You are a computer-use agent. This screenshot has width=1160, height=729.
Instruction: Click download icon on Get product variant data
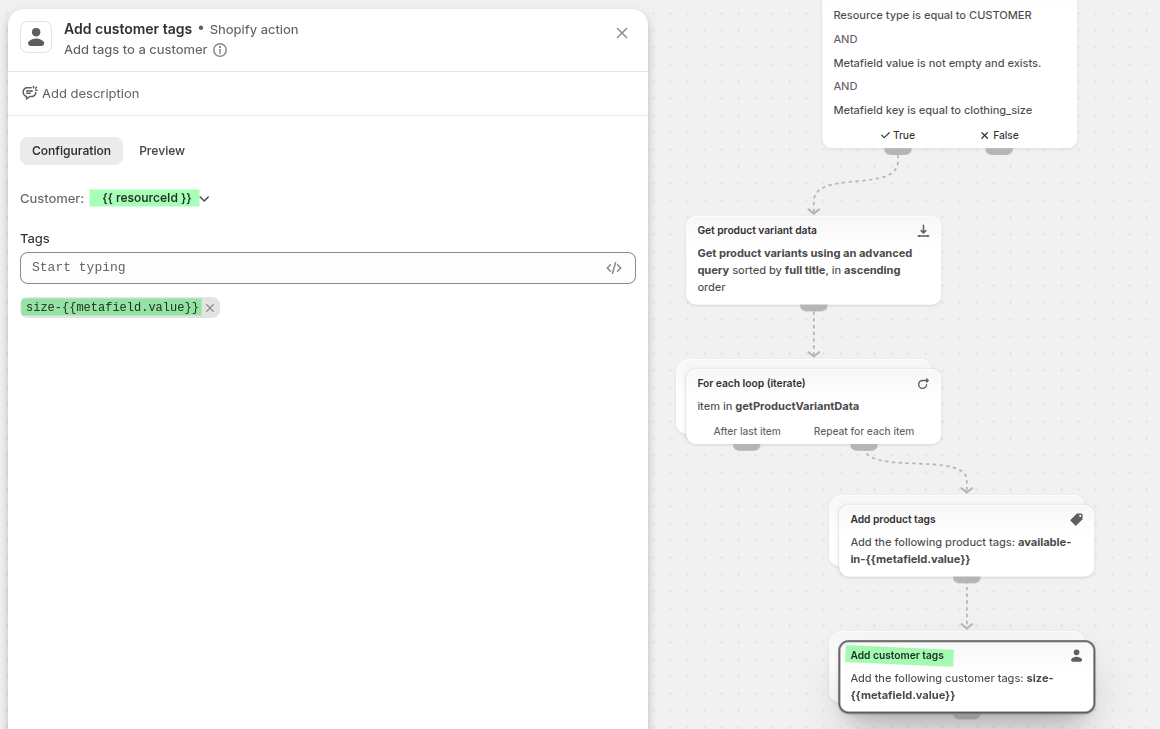(923, 231)
